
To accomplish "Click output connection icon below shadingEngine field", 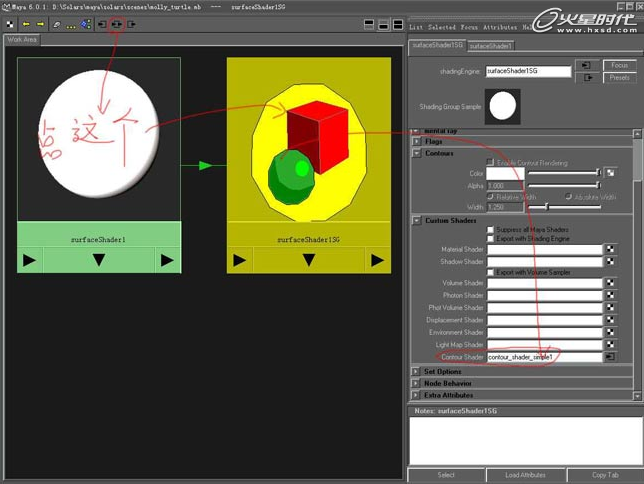I will (x=586, y=78).
